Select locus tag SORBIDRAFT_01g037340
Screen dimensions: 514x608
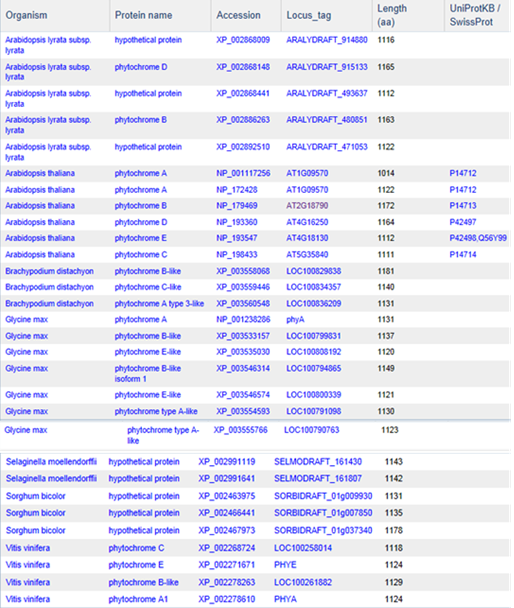click(x=323, y=530)
